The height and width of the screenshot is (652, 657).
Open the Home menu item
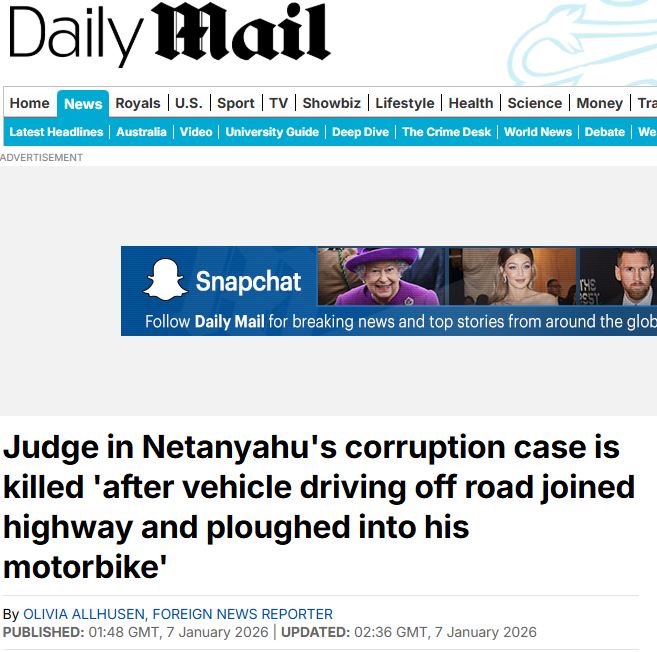30,103
